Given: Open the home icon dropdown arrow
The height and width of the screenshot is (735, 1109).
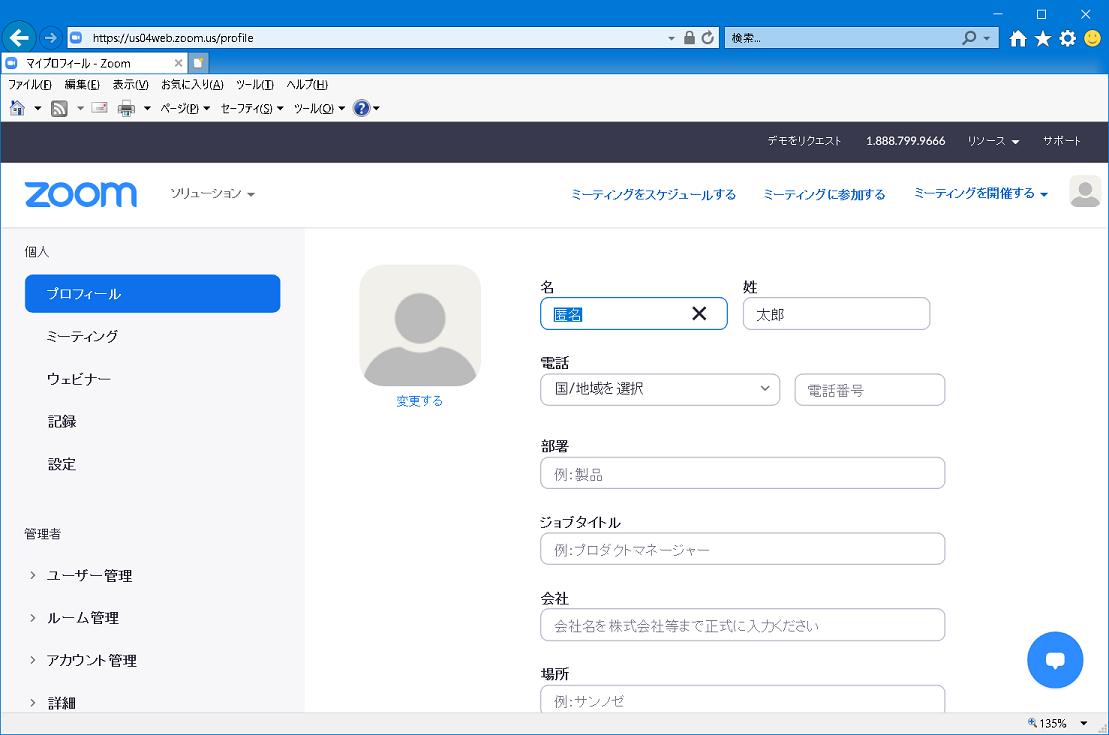Looking at the screenshot, I should (37, 108).
